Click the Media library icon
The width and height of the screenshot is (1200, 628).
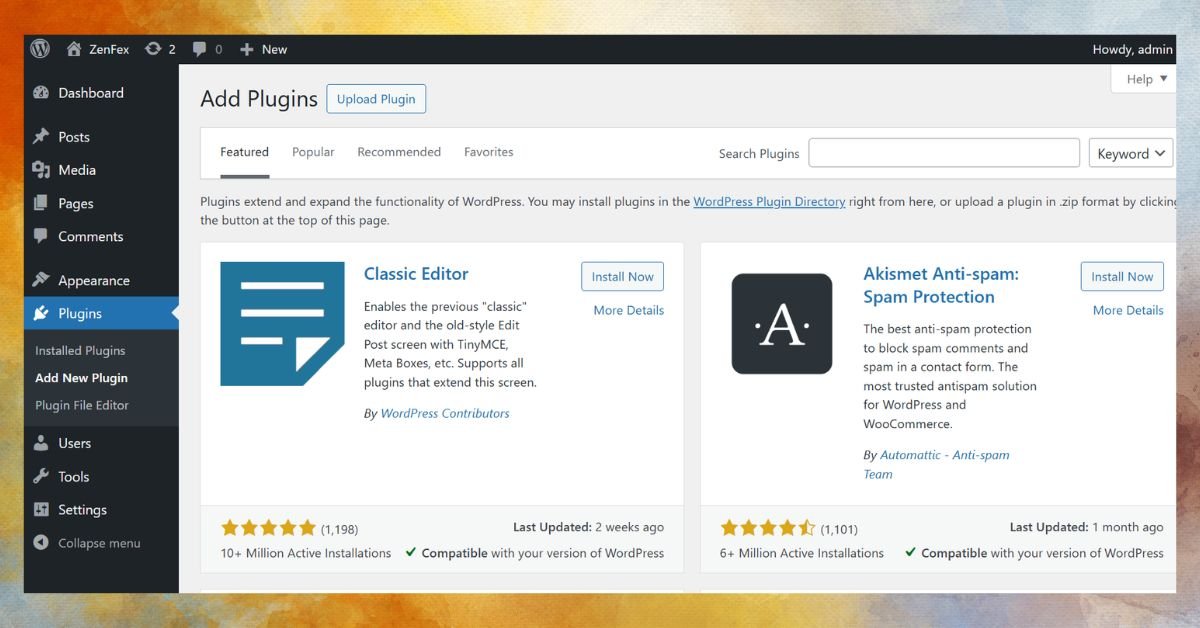point(41,170)
